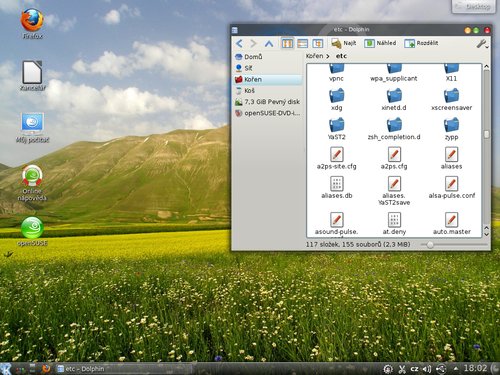Select auto.master file
Viewport: 500px width, 375px height.
[451, 224]
